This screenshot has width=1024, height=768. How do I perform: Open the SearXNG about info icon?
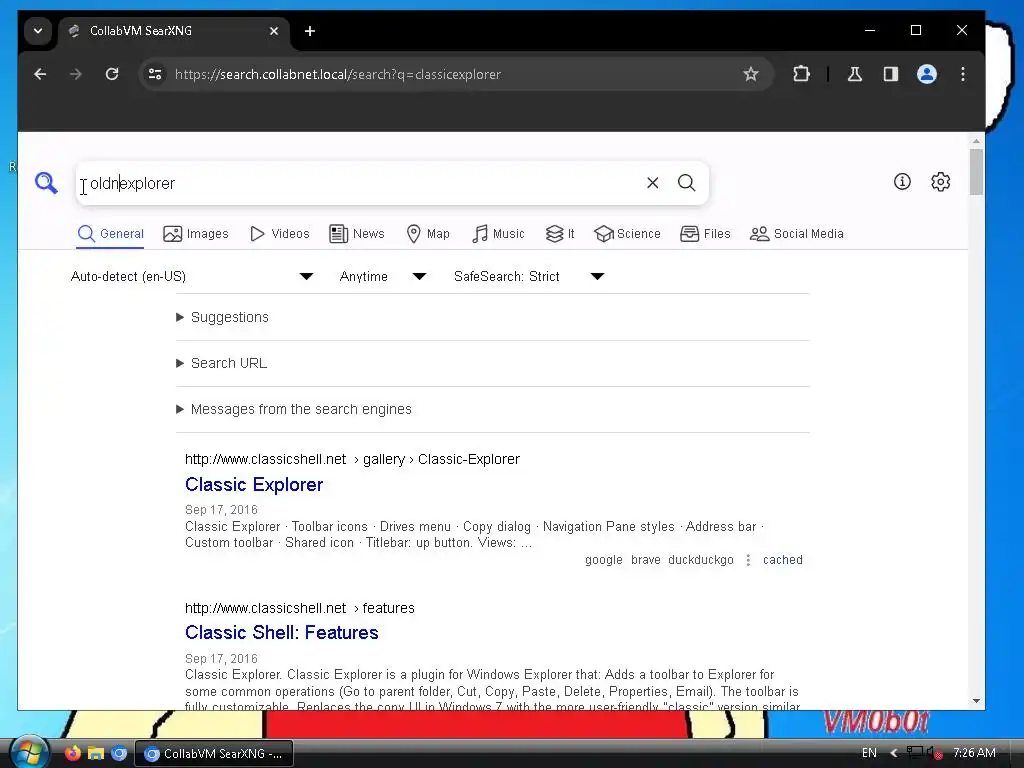pyautogui.click(x=902, y=182)
